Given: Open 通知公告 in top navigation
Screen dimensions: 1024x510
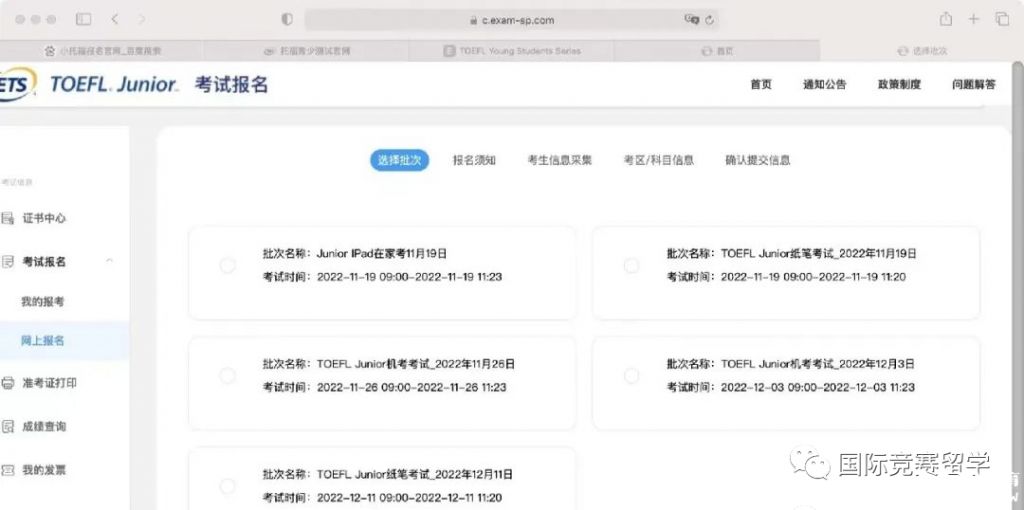Looking at the screenshot, I should point(824,84).
